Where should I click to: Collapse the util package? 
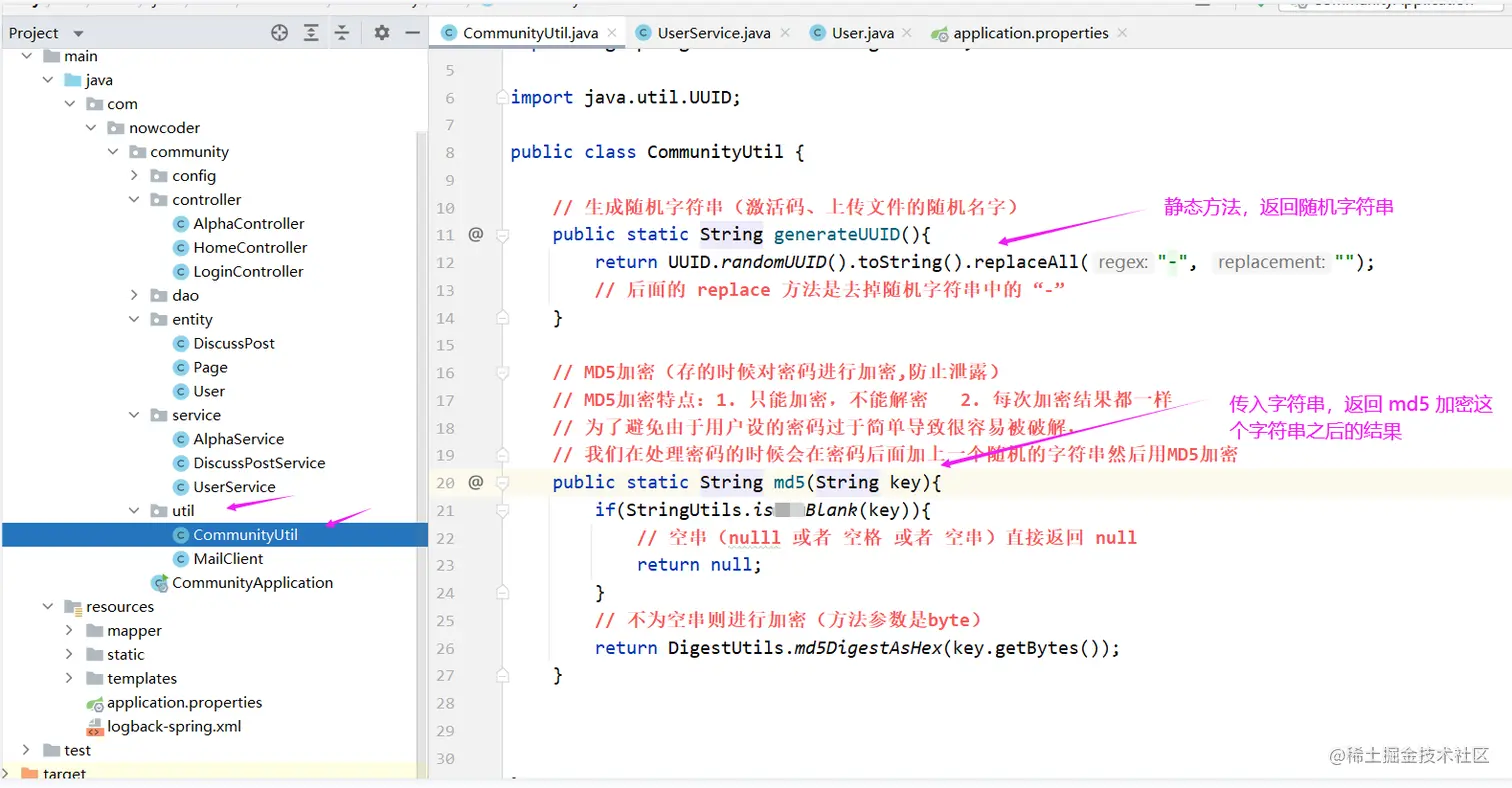pyautogui.click(x=134, y=511)
